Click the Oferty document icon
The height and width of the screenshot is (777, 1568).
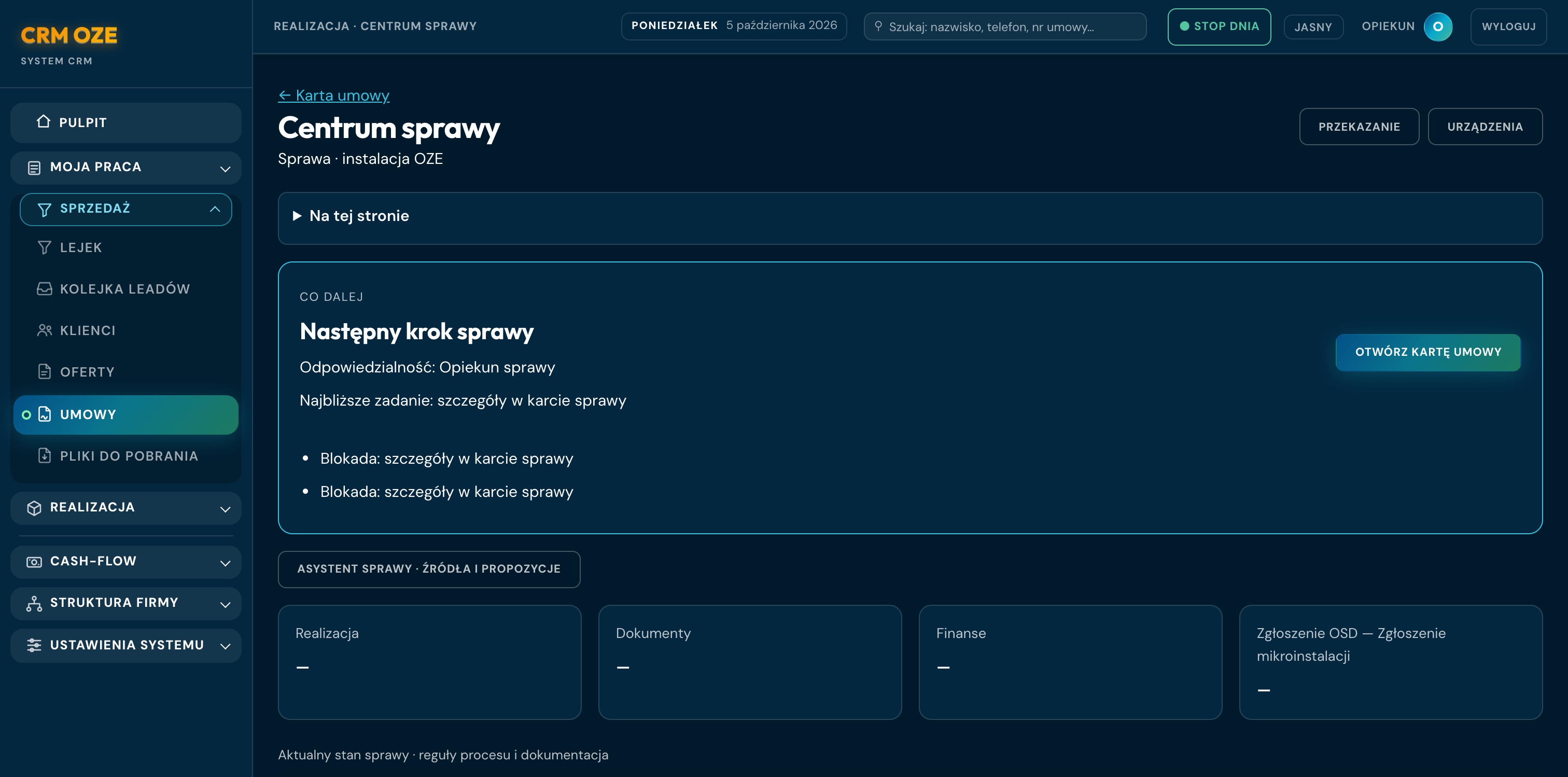click(x=45, y=371)
